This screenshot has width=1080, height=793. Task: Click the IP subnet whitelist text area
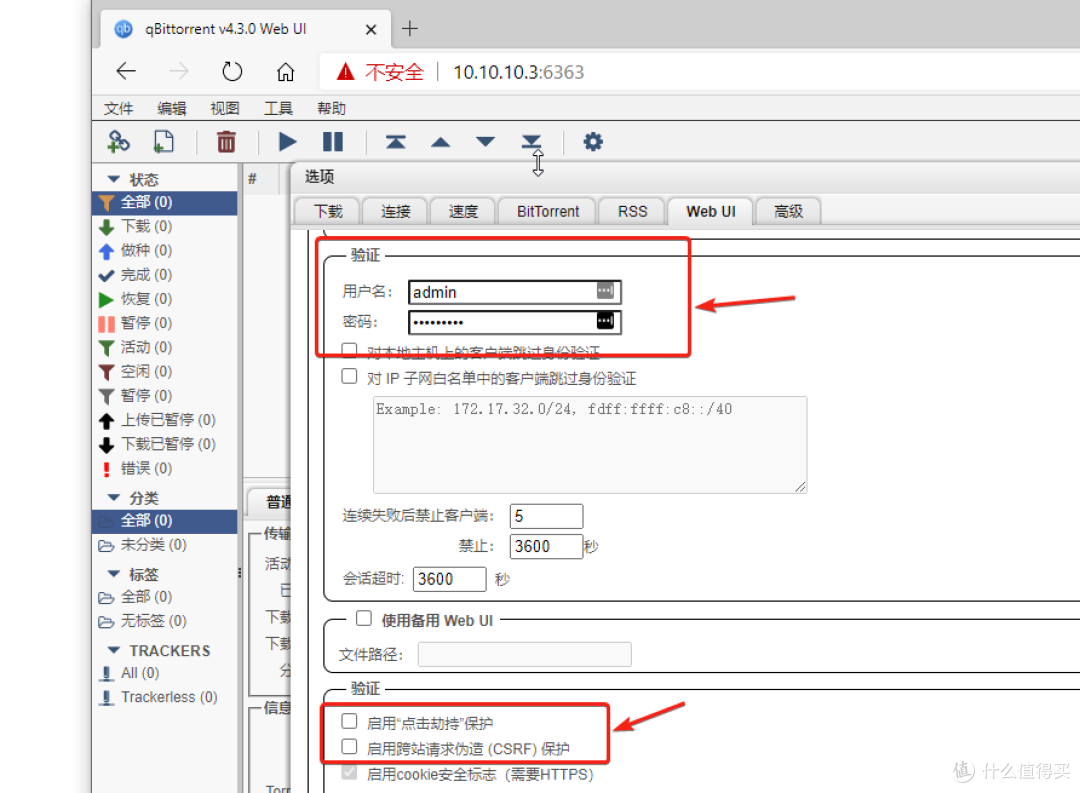[x=590, y=444]
